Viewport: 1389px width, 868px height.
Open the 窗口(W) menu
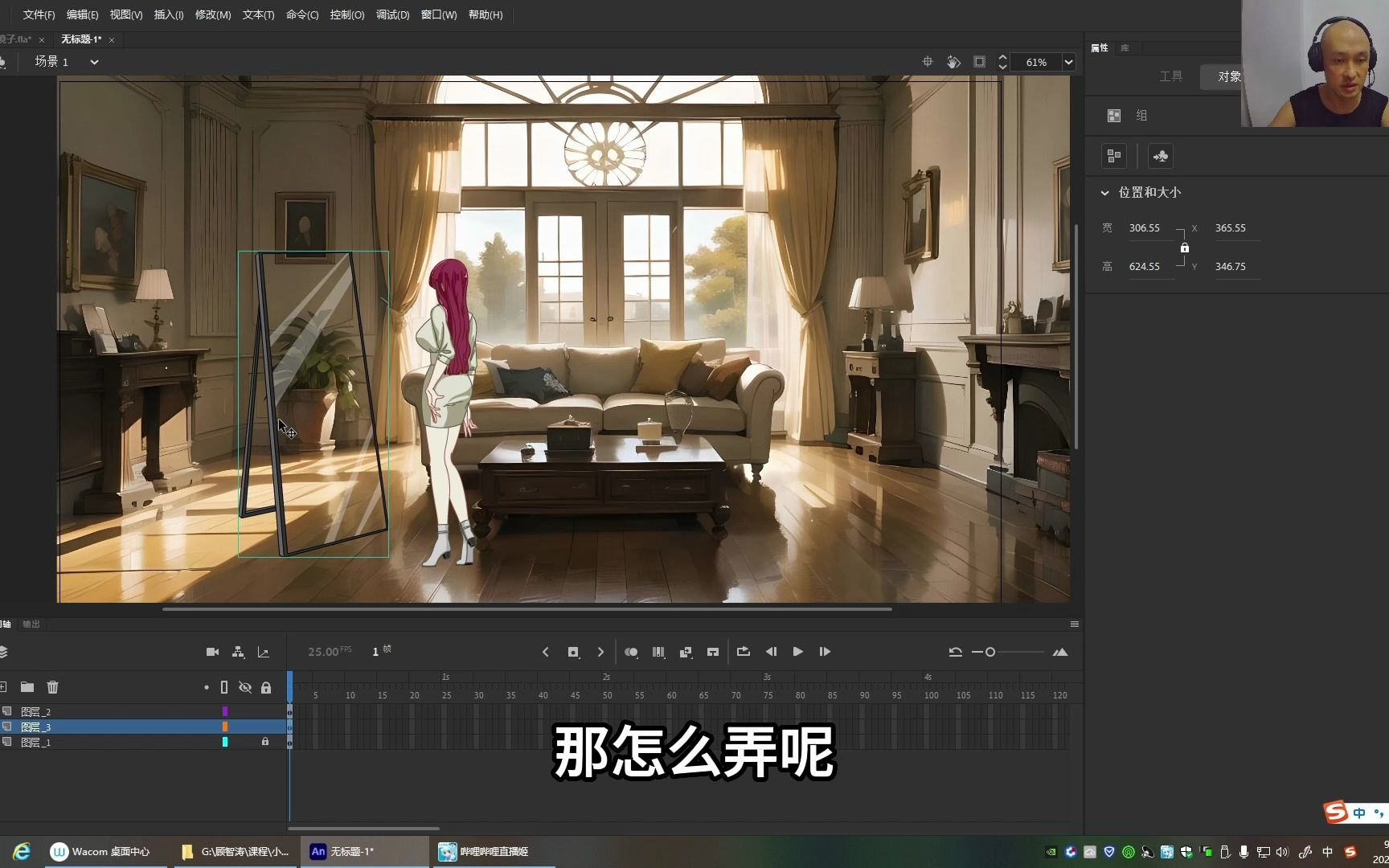[439, 14]
